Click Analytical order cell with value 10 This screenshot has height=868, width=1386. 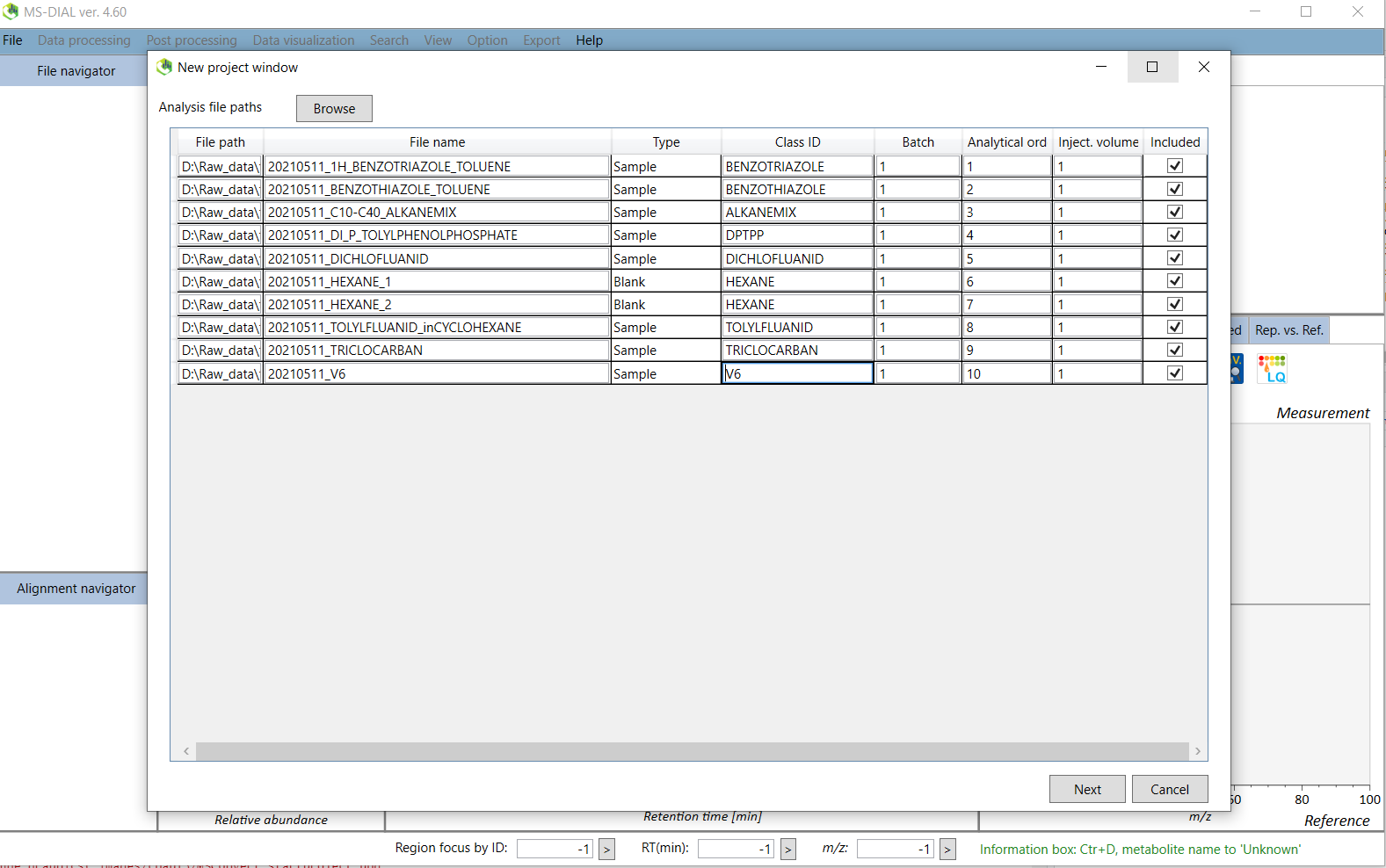(1007, 373)
